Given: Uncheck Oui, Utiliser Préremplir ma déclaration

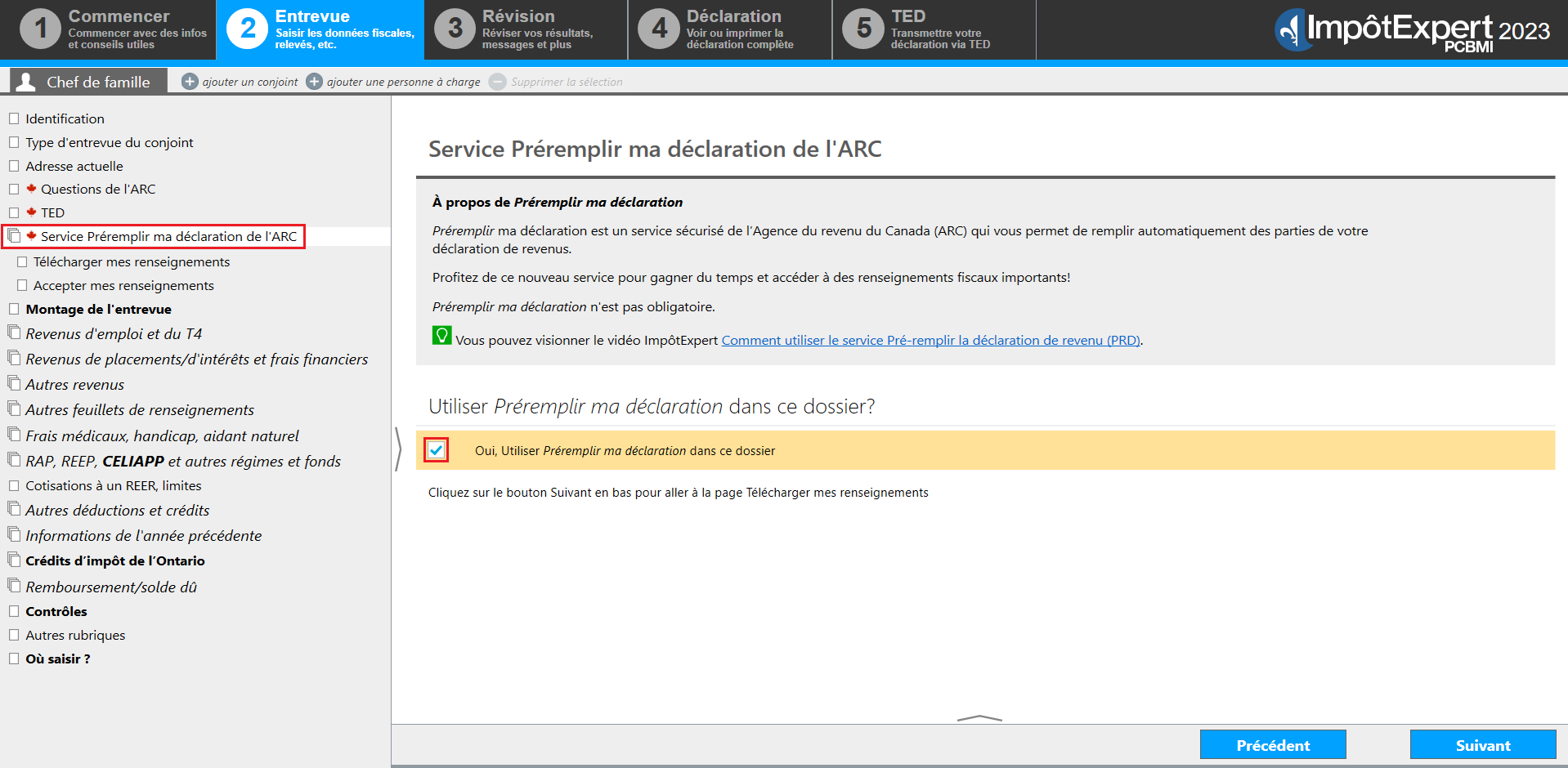Looking at the screenshot, I should click(x=437, y=450).
